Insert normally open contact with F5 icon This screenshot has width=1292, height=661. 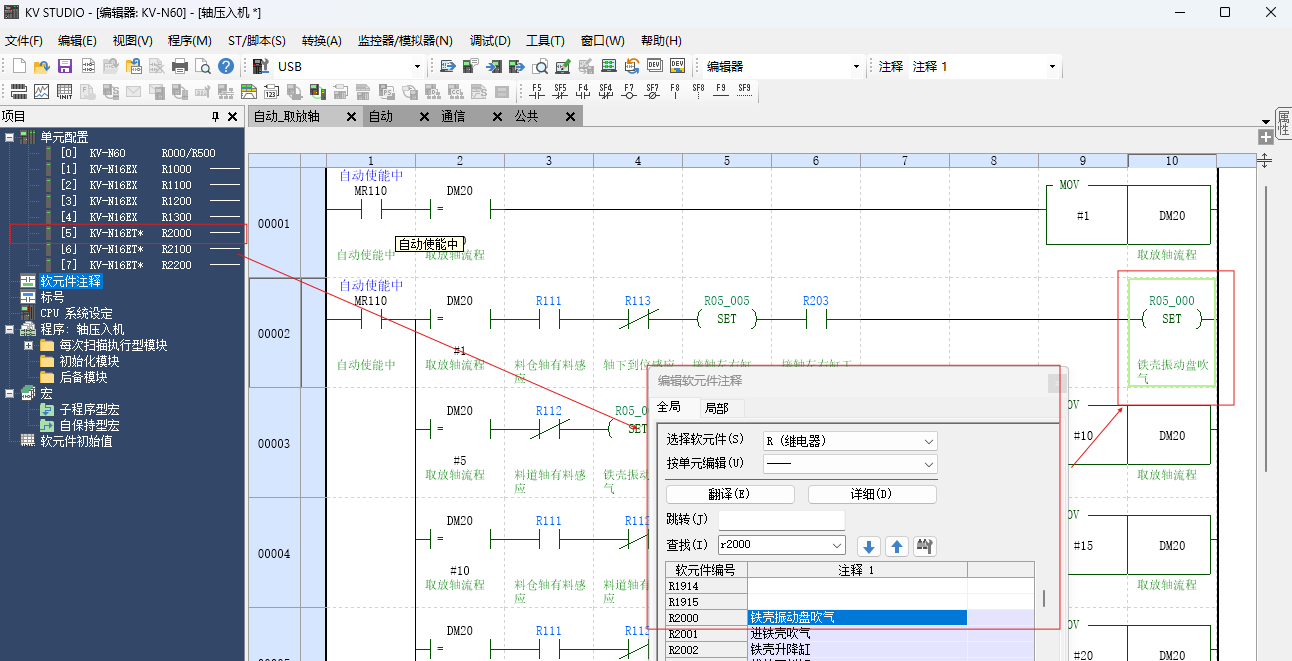click(537, 91)
